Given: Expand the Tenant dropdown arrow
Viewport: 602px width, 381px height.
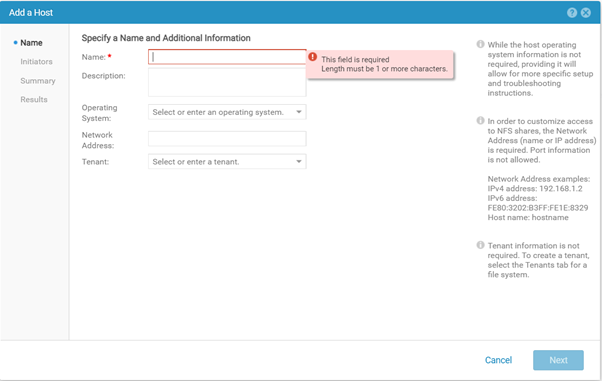Looking at the screenshot, I should pyautogui.click(x=299, y=162).
